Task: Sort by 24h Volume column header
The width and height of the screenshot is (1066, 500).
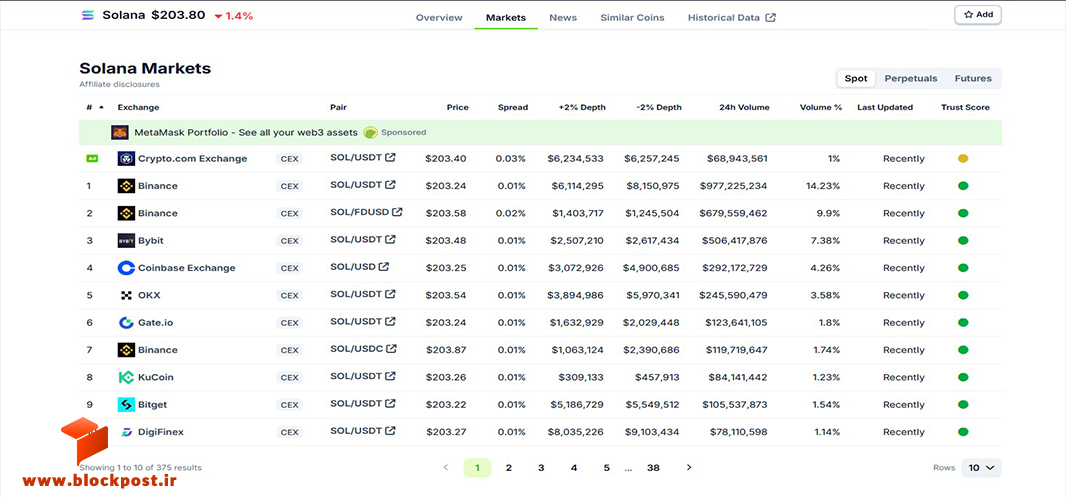Action: tap(744, 107)
